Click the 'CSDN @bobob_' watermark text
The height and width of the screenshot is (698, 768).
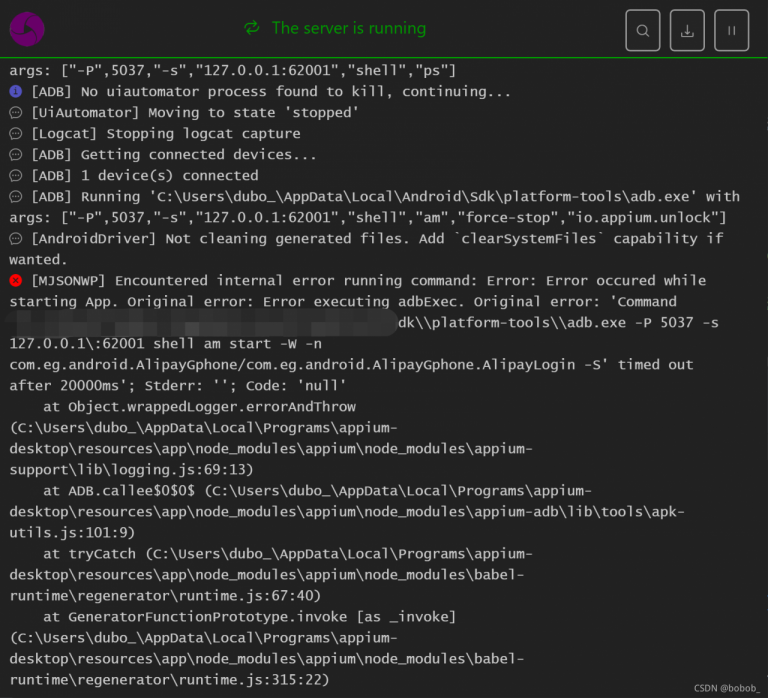(726, 688)
